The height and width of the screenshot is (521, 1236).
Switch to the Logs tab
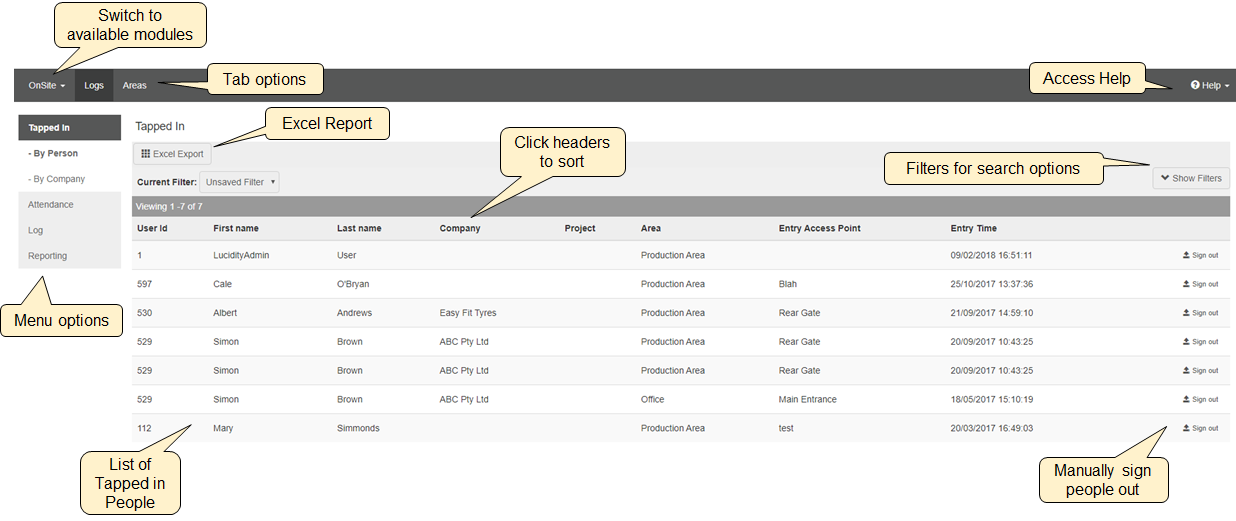click(94, 86)
